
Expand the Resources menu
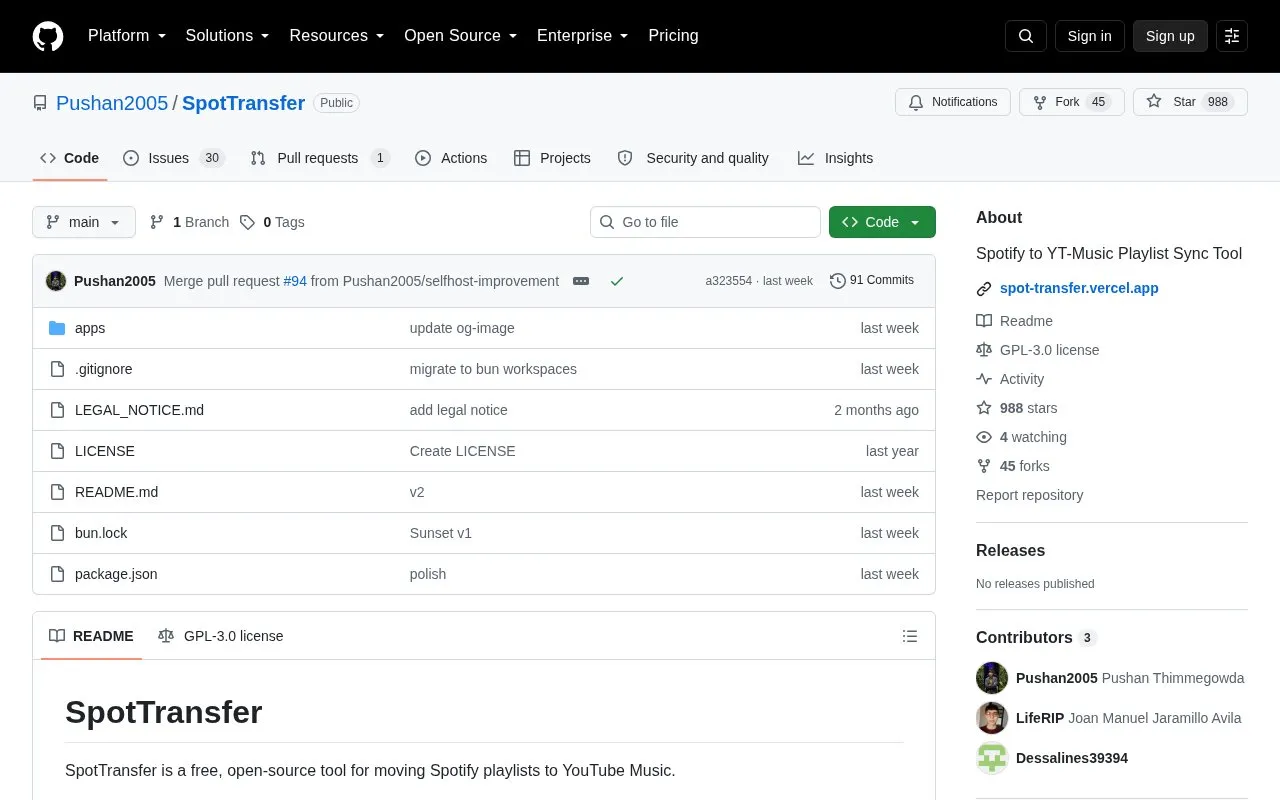pyautogui.click(x=337, y=36)
